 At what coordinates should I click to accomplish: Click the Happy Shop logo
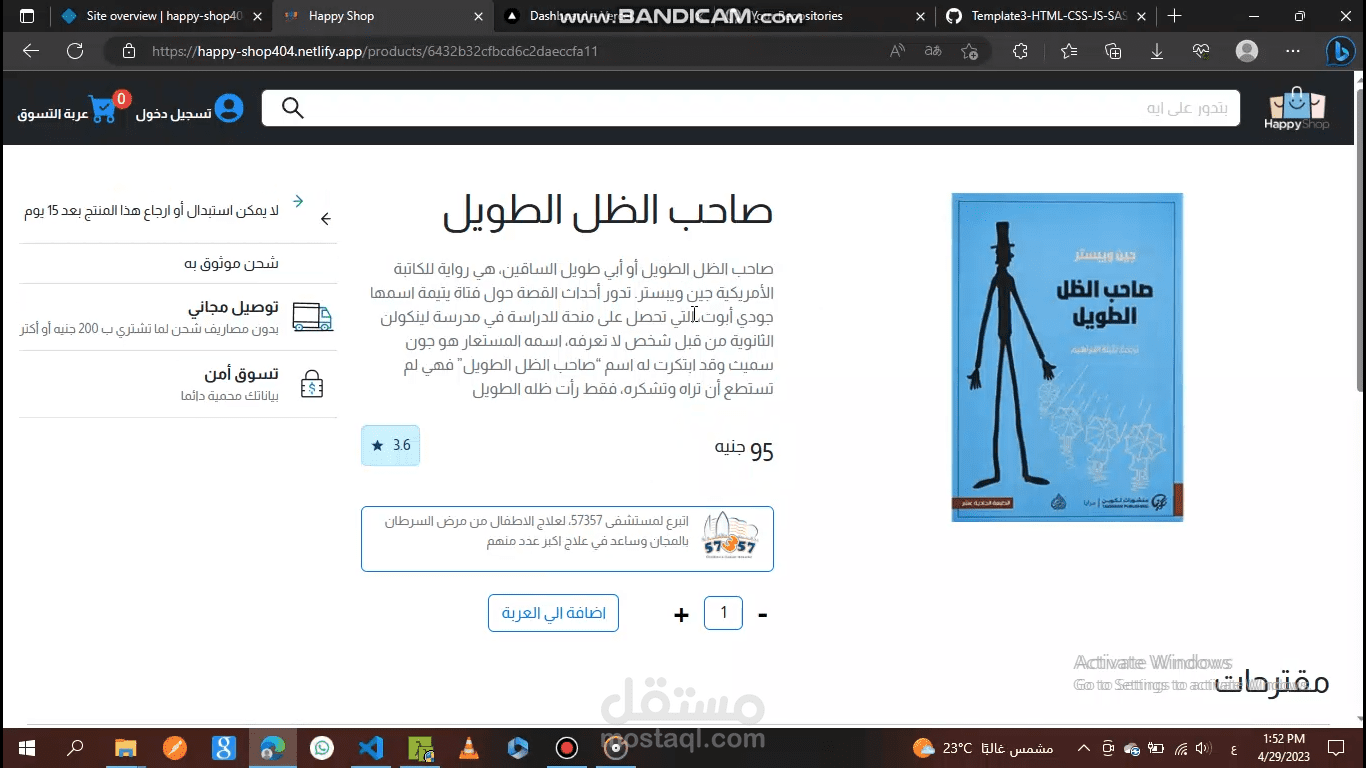(1296, 109)
